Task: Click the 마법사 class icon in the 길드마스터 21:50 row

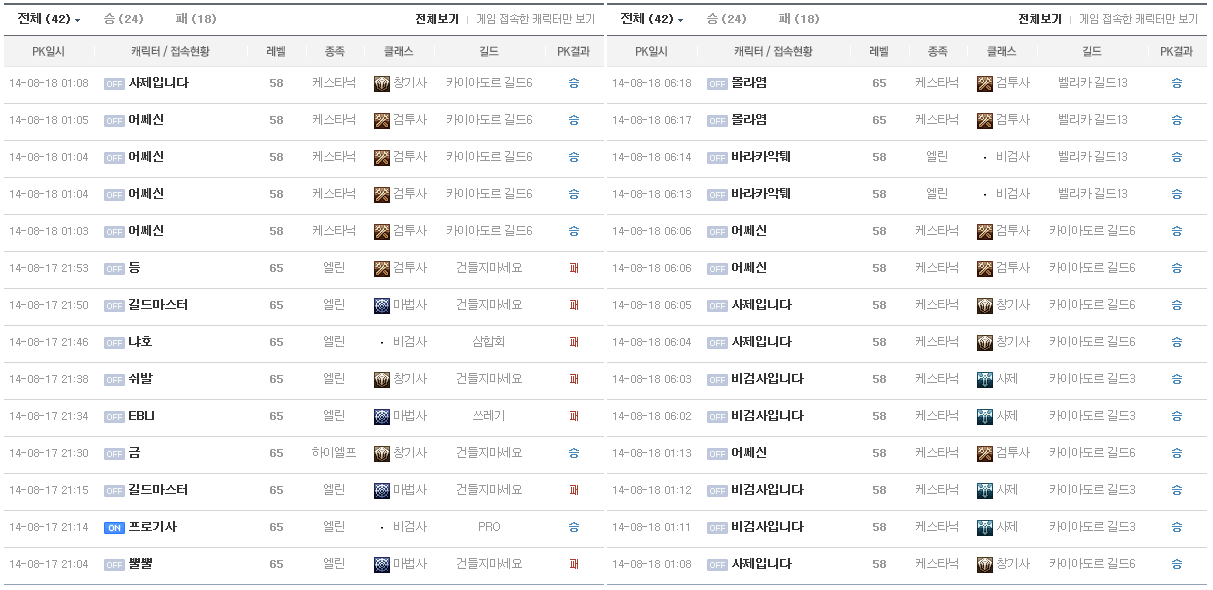Action: (381, 305)
